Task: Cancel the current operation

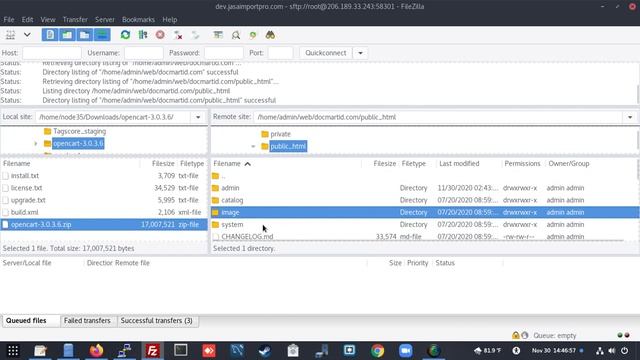Action: 160,35
